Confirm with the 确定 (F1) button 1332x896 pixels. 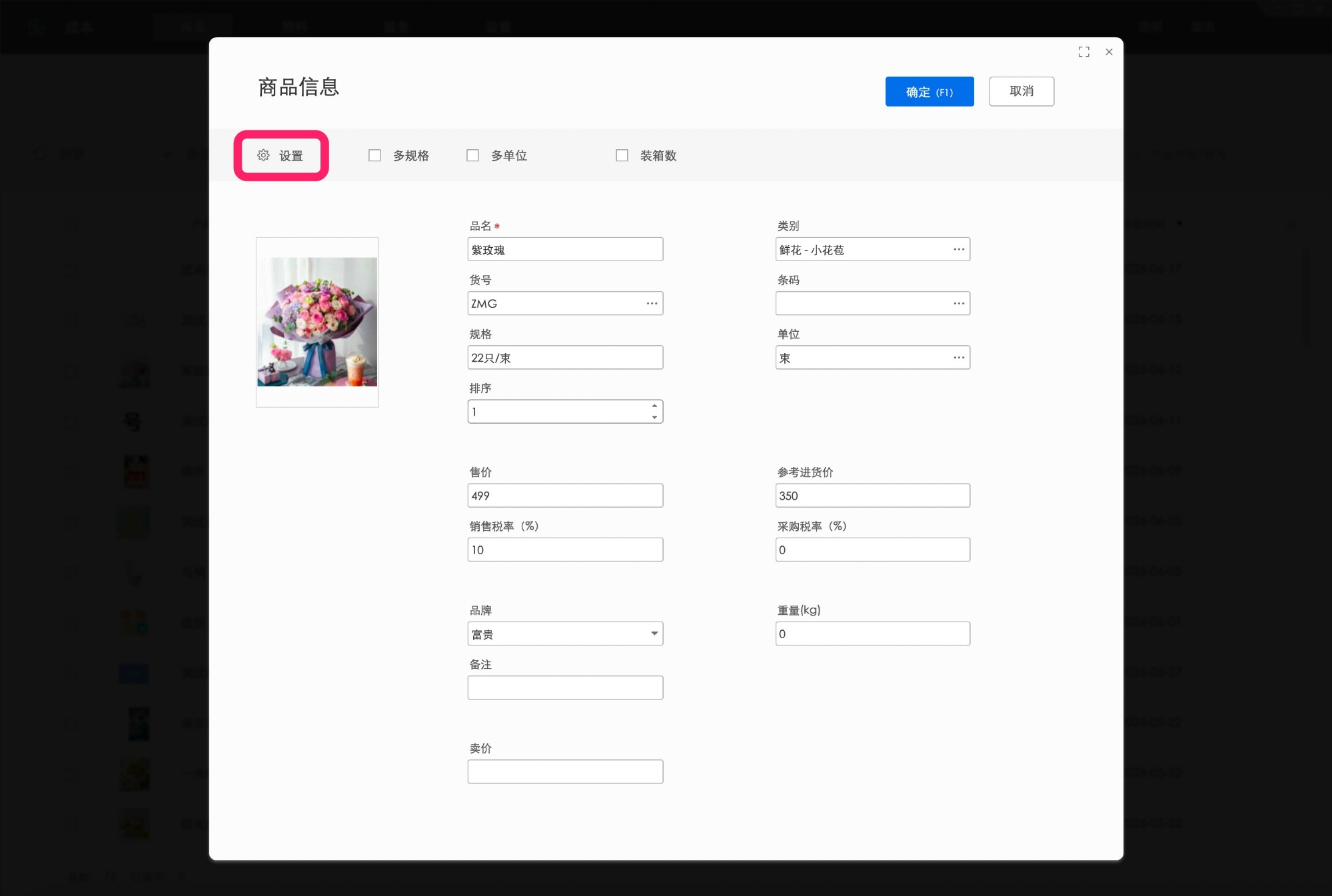pos(930,91)
